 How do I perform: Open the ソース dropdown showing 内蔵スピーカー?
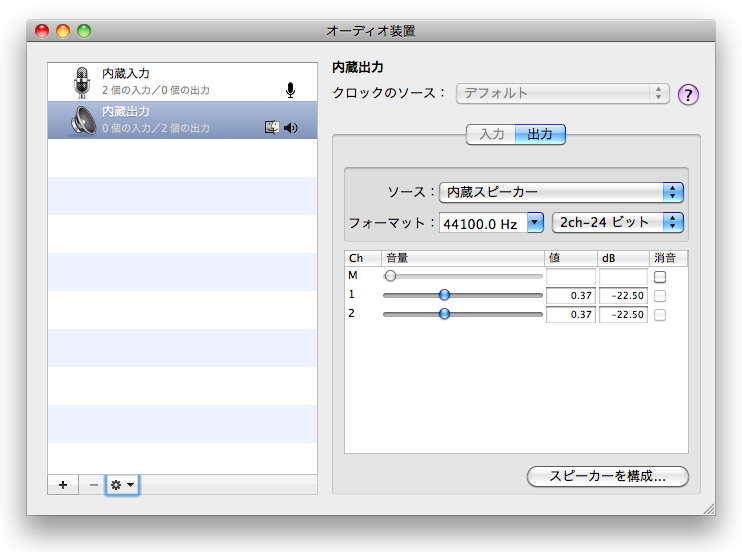click(561, 192)
